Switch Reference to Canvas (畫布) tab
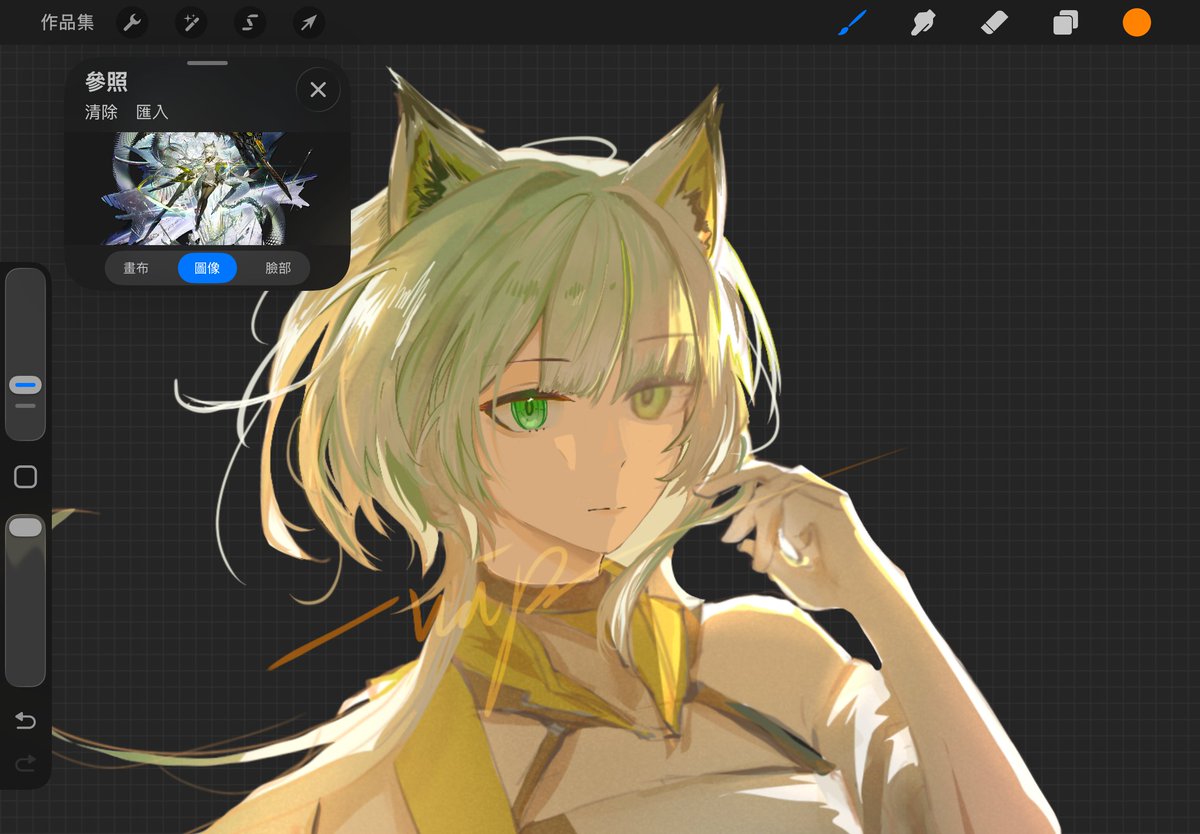The height and width of the screenshot is (834, 1200). [136, 268]
